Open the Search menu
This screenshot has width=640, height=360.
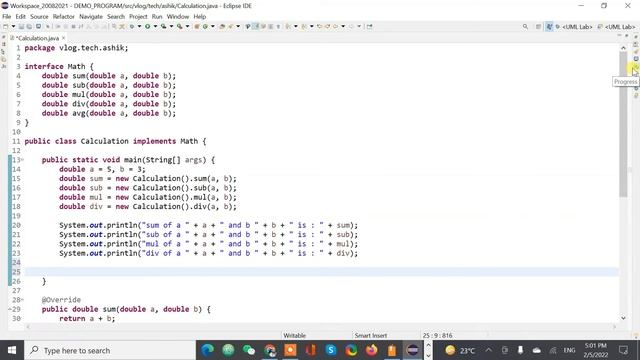coord(116,17)
